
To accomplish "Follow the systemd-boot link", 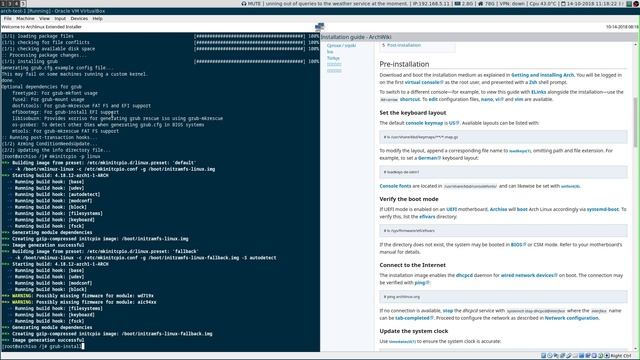I will pyautogui.click(x=603, y=209).
